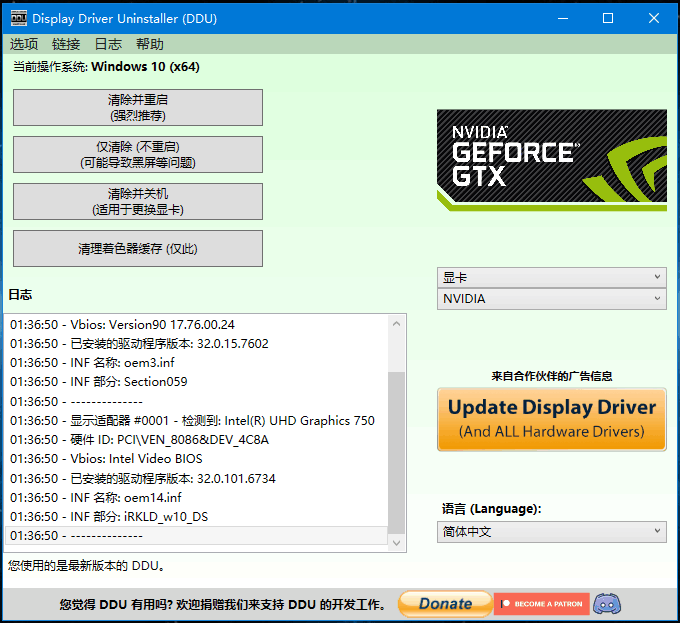Open the 简体中文 language dropdown
The height and width of the screenshot is (623, 680).
[x=551, y=532]
